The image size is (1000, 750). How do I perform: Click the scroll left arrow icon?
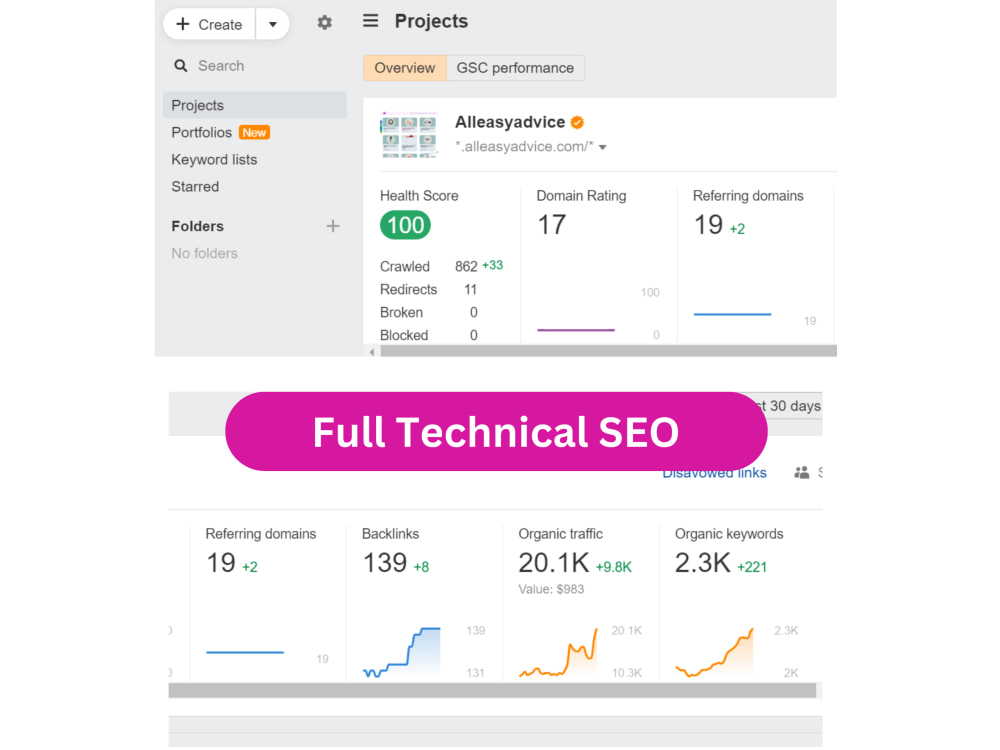[x=372, y=351]
